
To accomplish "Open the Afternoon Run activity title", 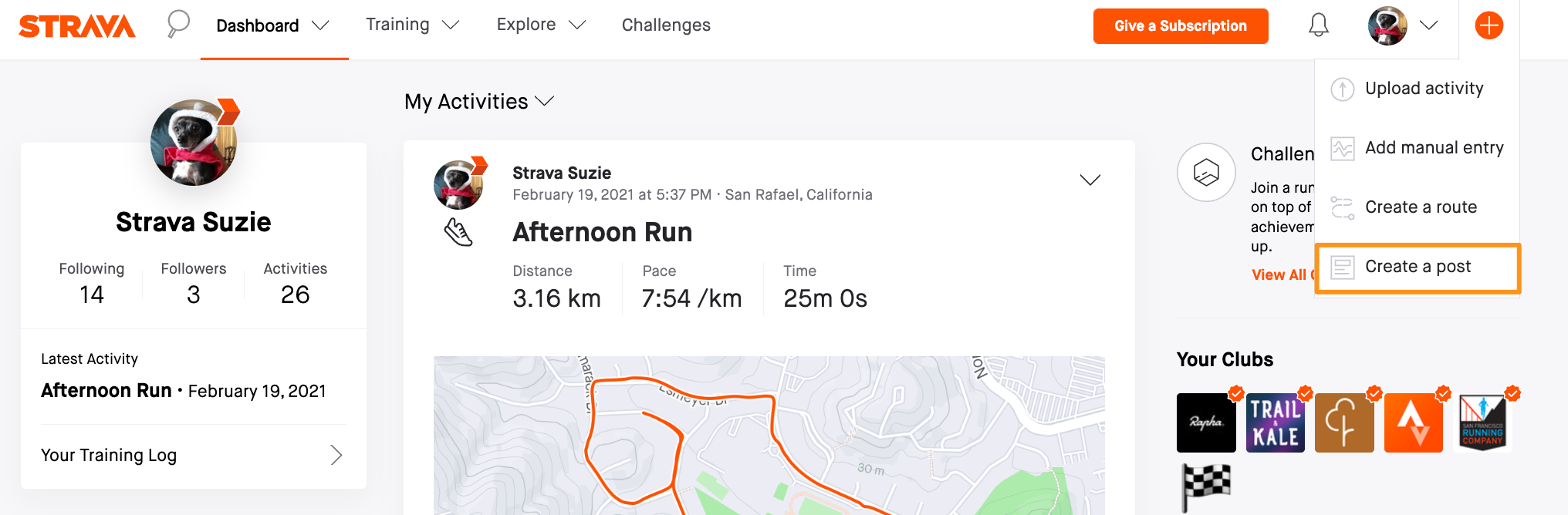I will coord(603,232).
